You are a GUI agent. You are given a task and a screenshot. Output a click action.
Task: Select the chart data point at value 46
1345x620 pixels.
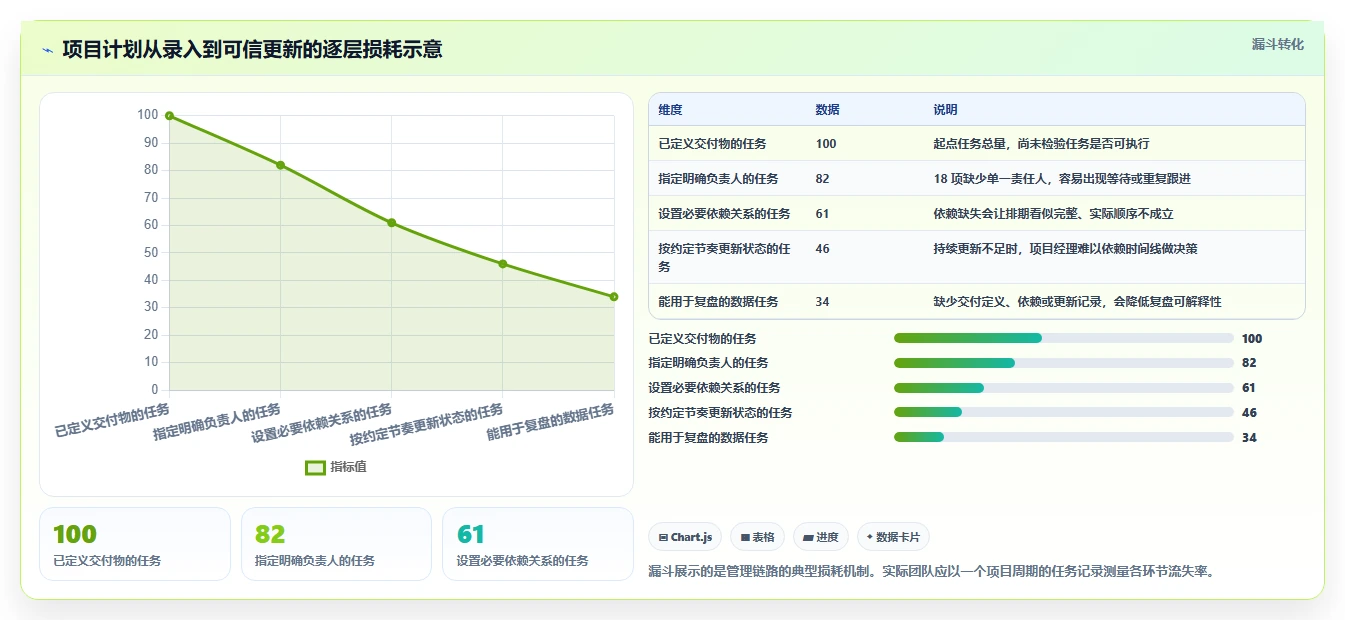pyautogui.click(x=502, y=264)
